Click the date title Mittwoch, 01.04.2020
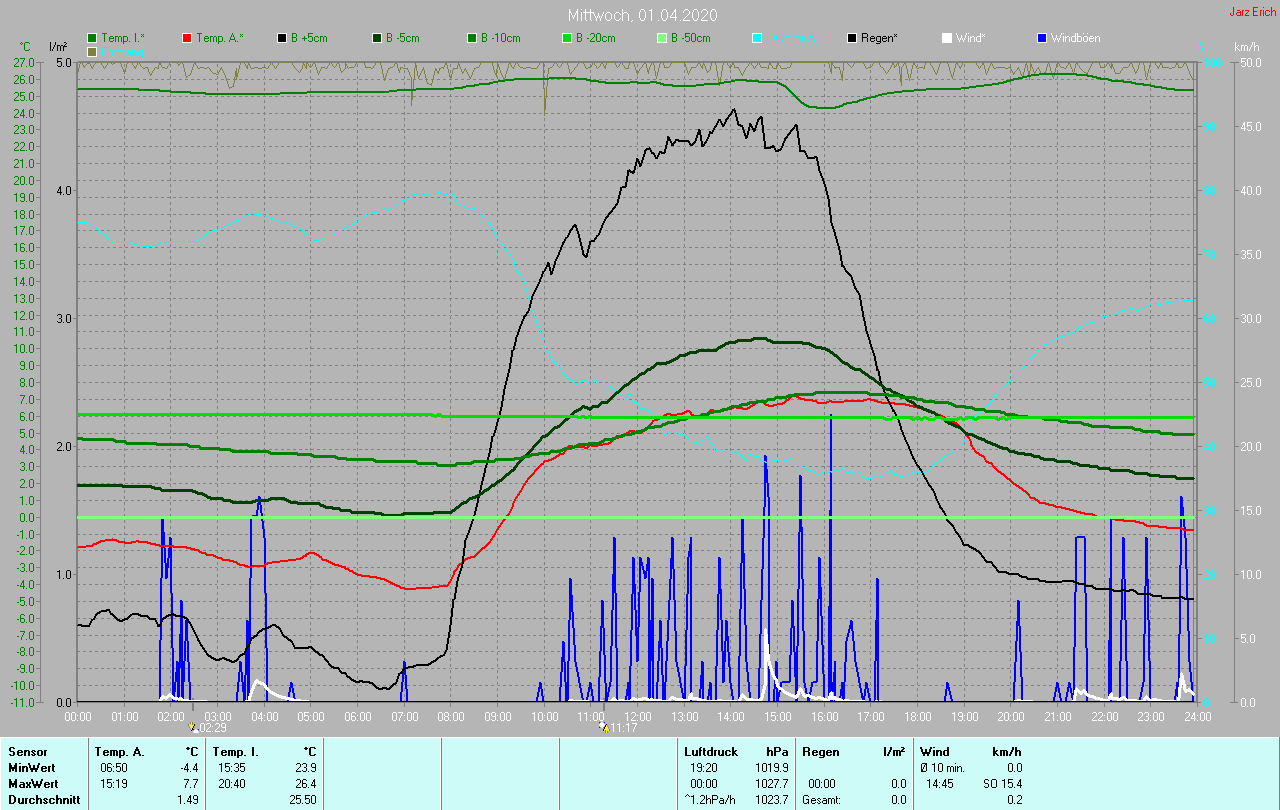The width and height of the screenshot is (1280, 810). (x=641, y=15)
